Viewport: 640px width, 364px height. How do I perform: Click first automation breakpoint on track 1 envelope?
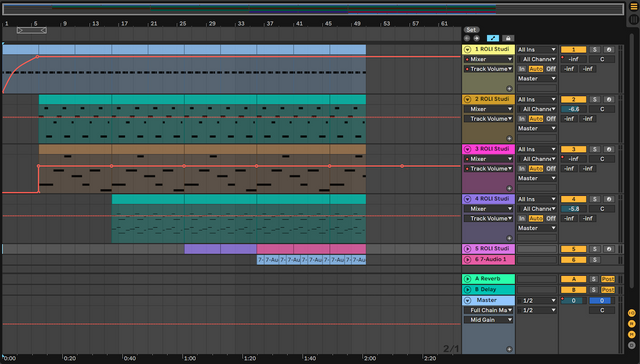tap(38, 57)
